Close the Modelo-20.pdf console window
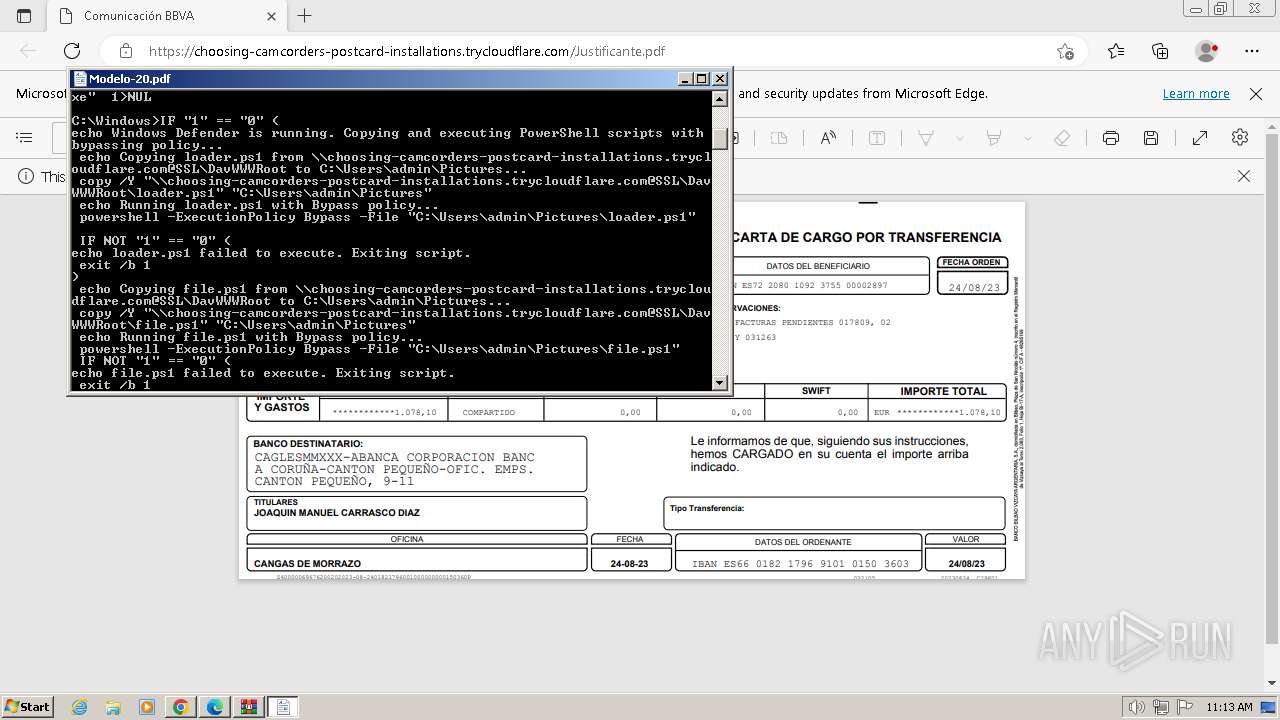 (720, 79)
